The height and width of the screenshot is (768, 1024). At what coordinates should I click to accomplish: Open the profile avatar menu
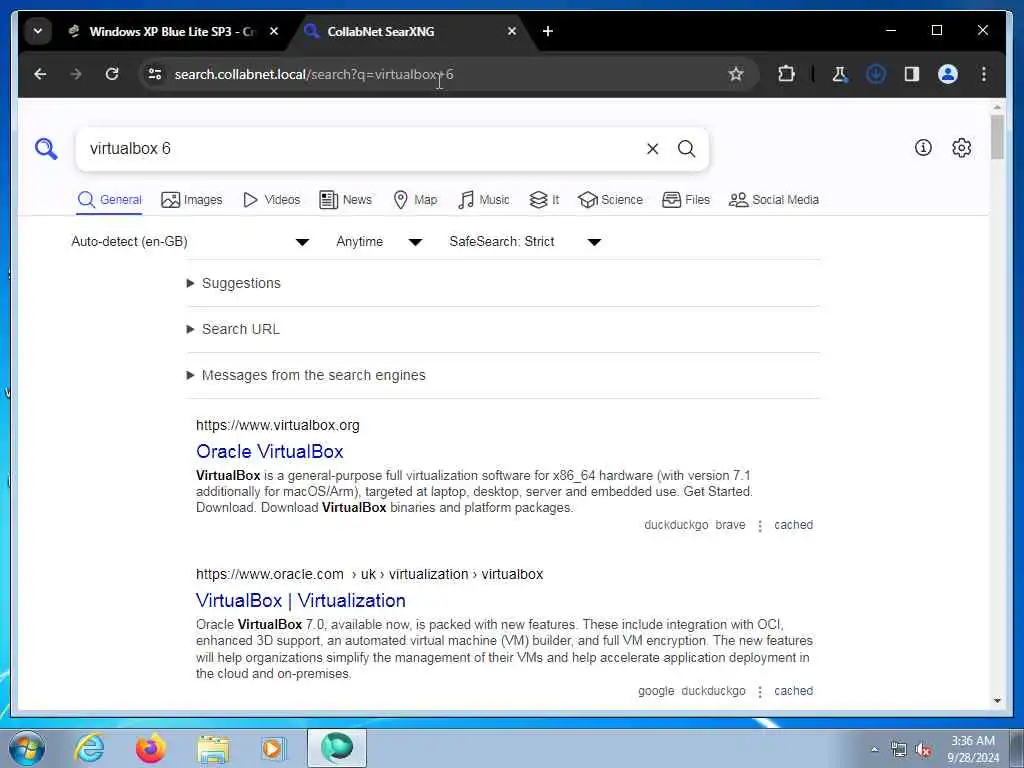pyautogui.click(x=948, y=74)
